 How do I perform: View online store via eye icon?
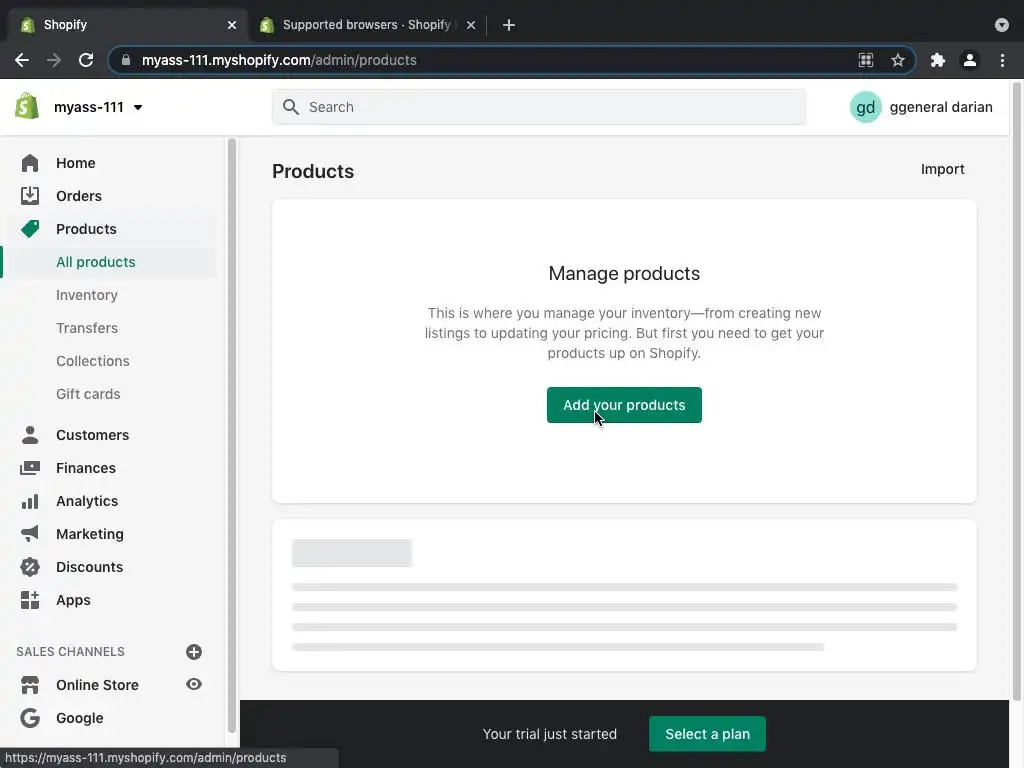194,684
